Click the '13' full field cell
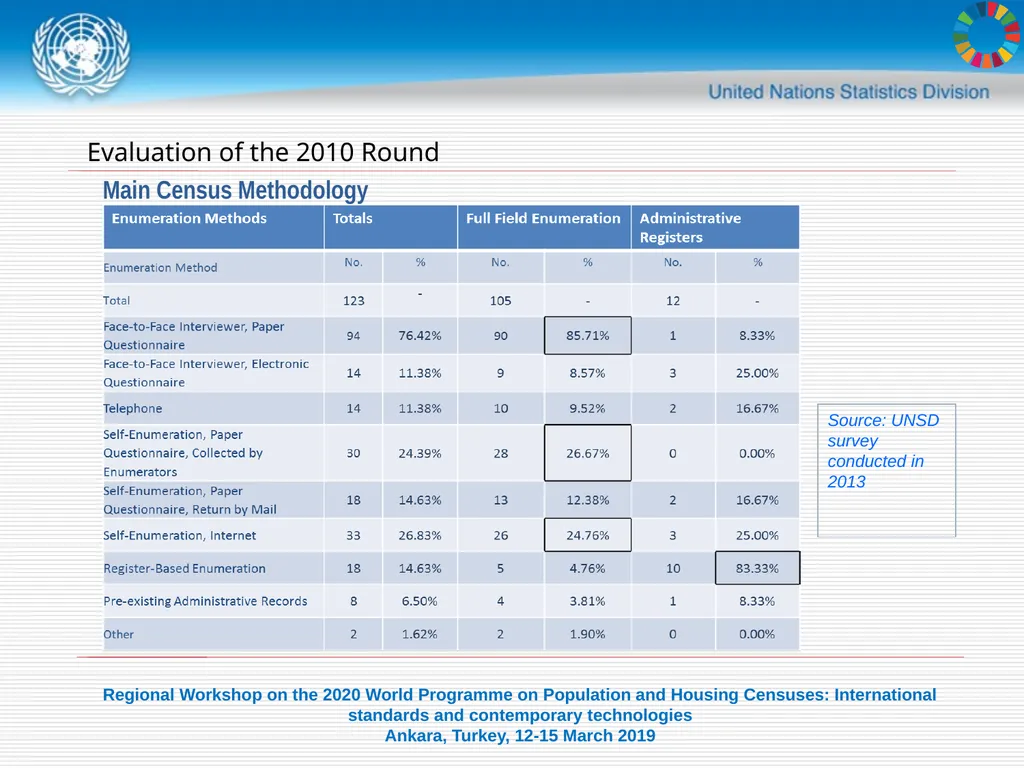This screenshot has height=768, width=1024. coord(500,500)
